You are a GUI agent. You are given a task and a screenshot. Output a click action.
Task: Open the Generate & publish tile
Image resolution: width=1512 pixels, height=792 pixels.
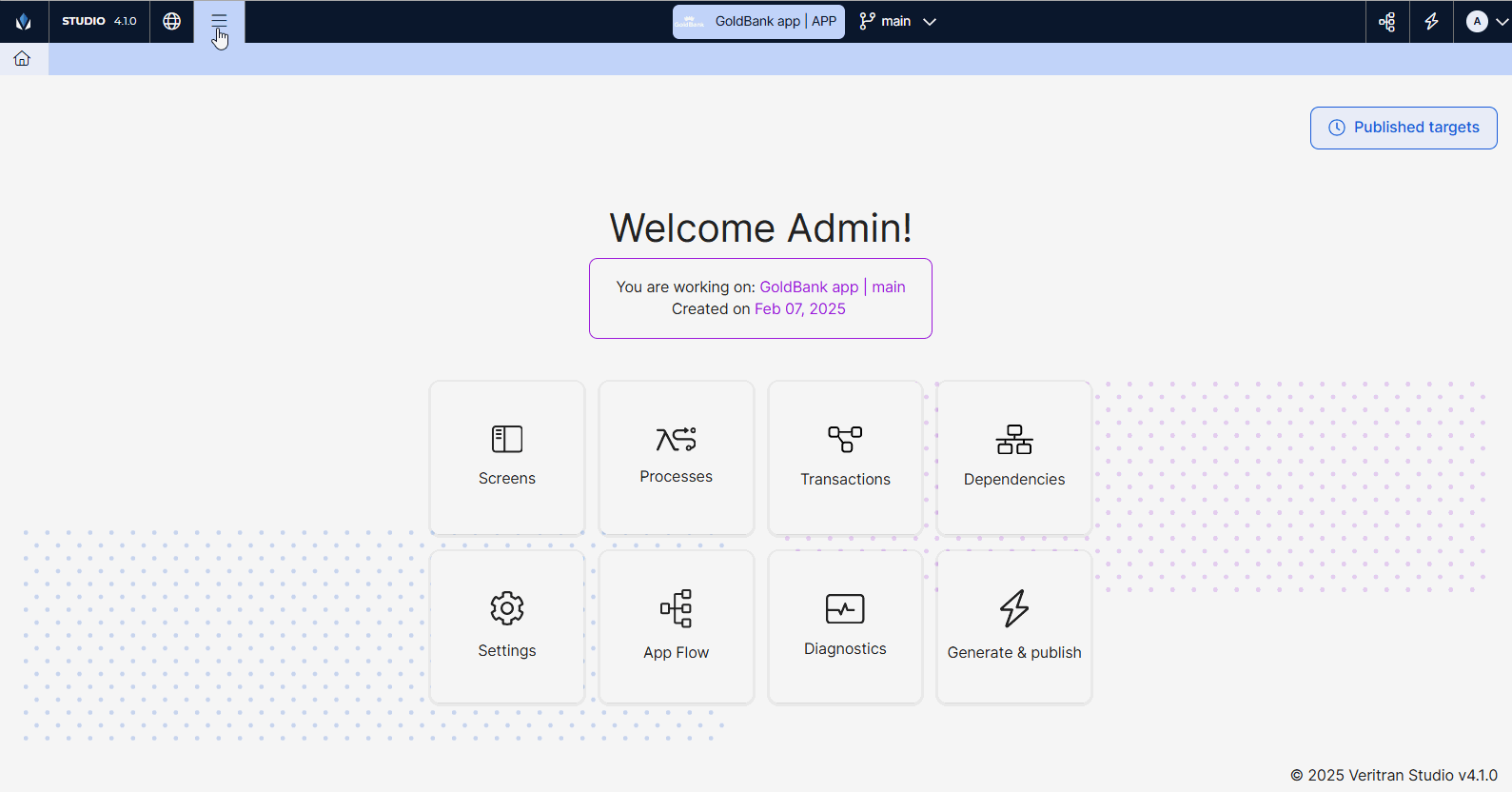tap(1014, 627)
